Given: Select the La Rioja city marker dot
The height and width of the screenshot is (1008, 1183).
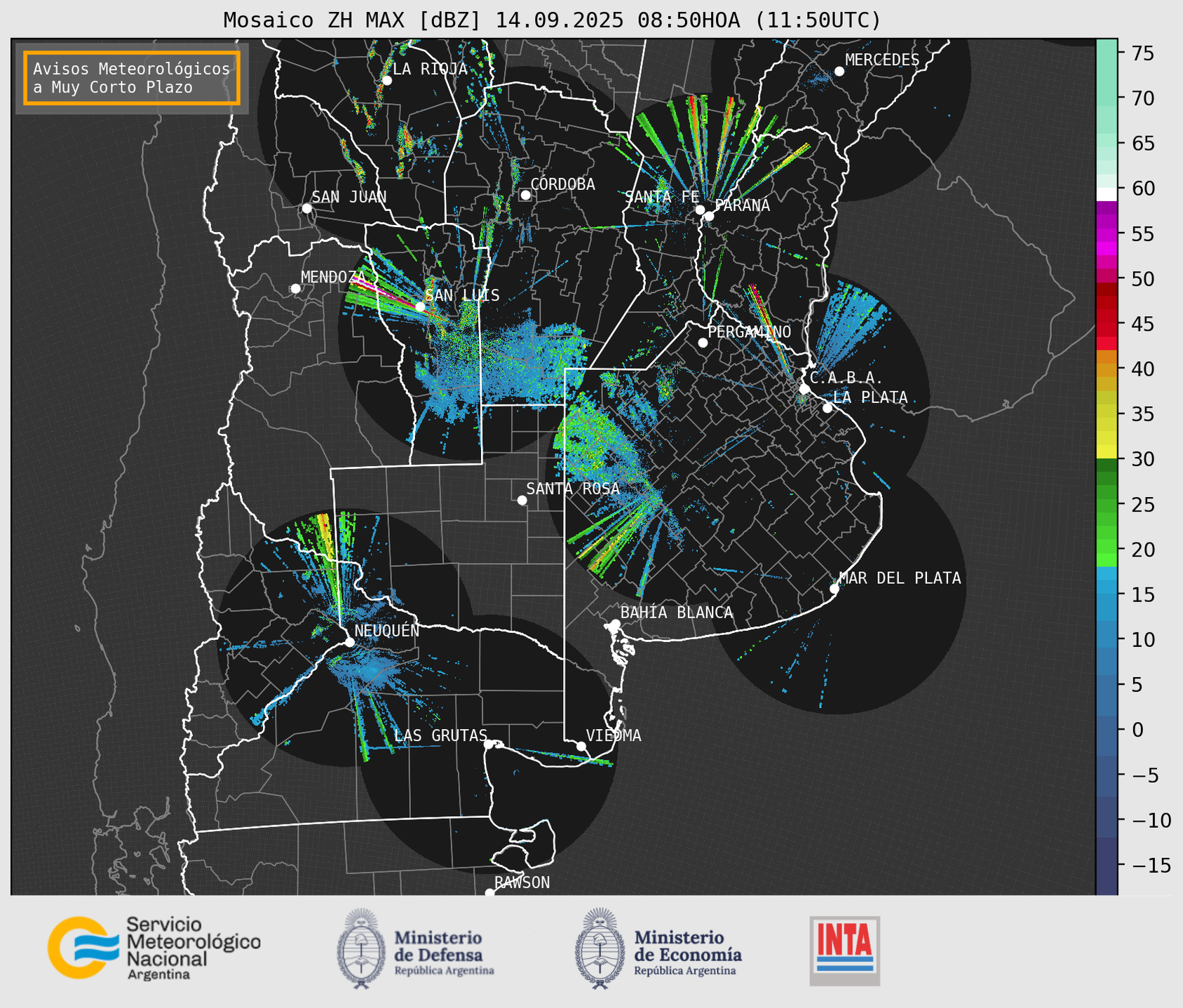Looking at the screenshot, I should tap(386, 81).
